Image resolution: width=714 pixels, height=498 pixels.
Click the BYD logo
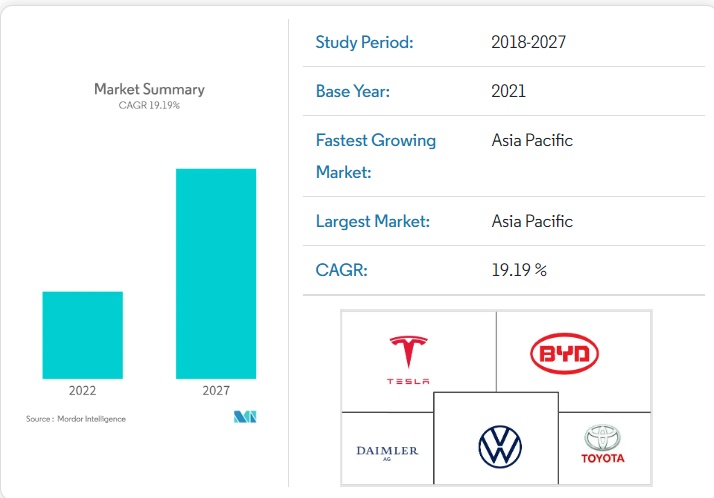[x=564, y=354]
